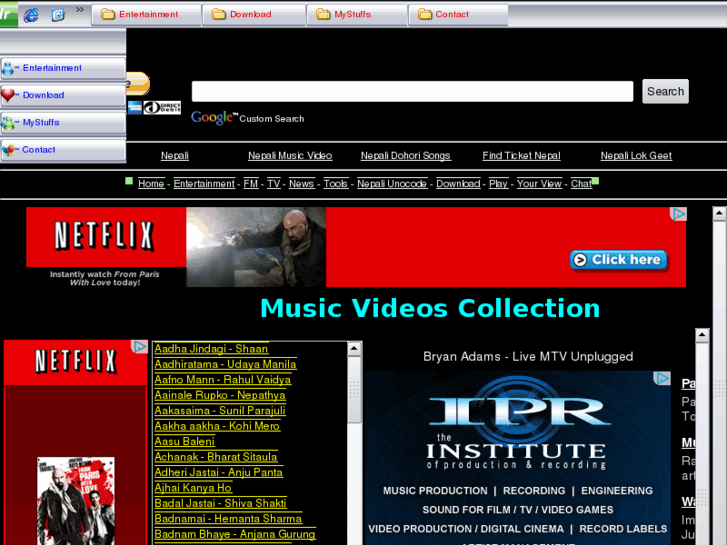This screenshot has width=727, height=545.
Task: Open Play in the navigation bar
Action: pos(498,184)
